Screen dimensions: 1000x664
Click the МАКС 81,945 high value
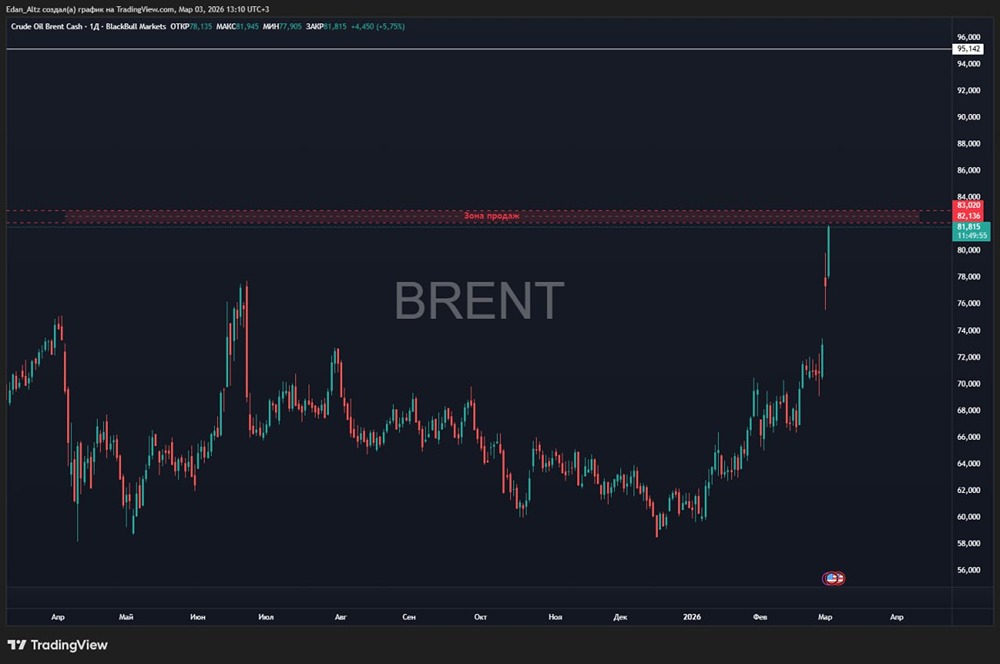[x=237, y=27]
